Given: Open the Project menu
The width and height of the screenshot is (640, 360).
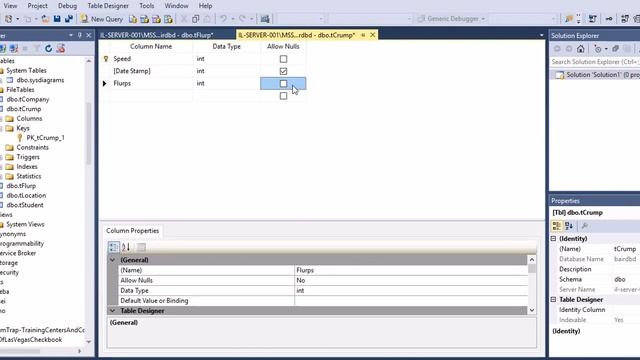Looking at the screenshot, I should 38,6.
